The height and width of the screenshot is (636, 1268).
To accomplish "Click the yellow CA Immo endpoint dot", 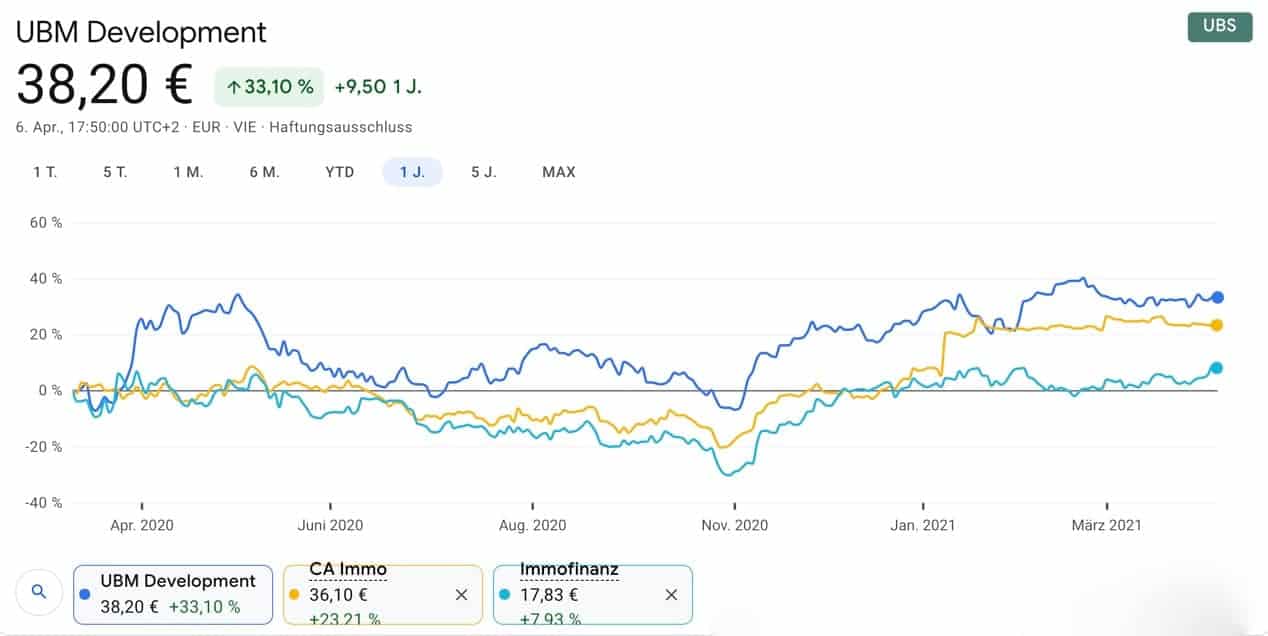I will [x=1217, y=325].
